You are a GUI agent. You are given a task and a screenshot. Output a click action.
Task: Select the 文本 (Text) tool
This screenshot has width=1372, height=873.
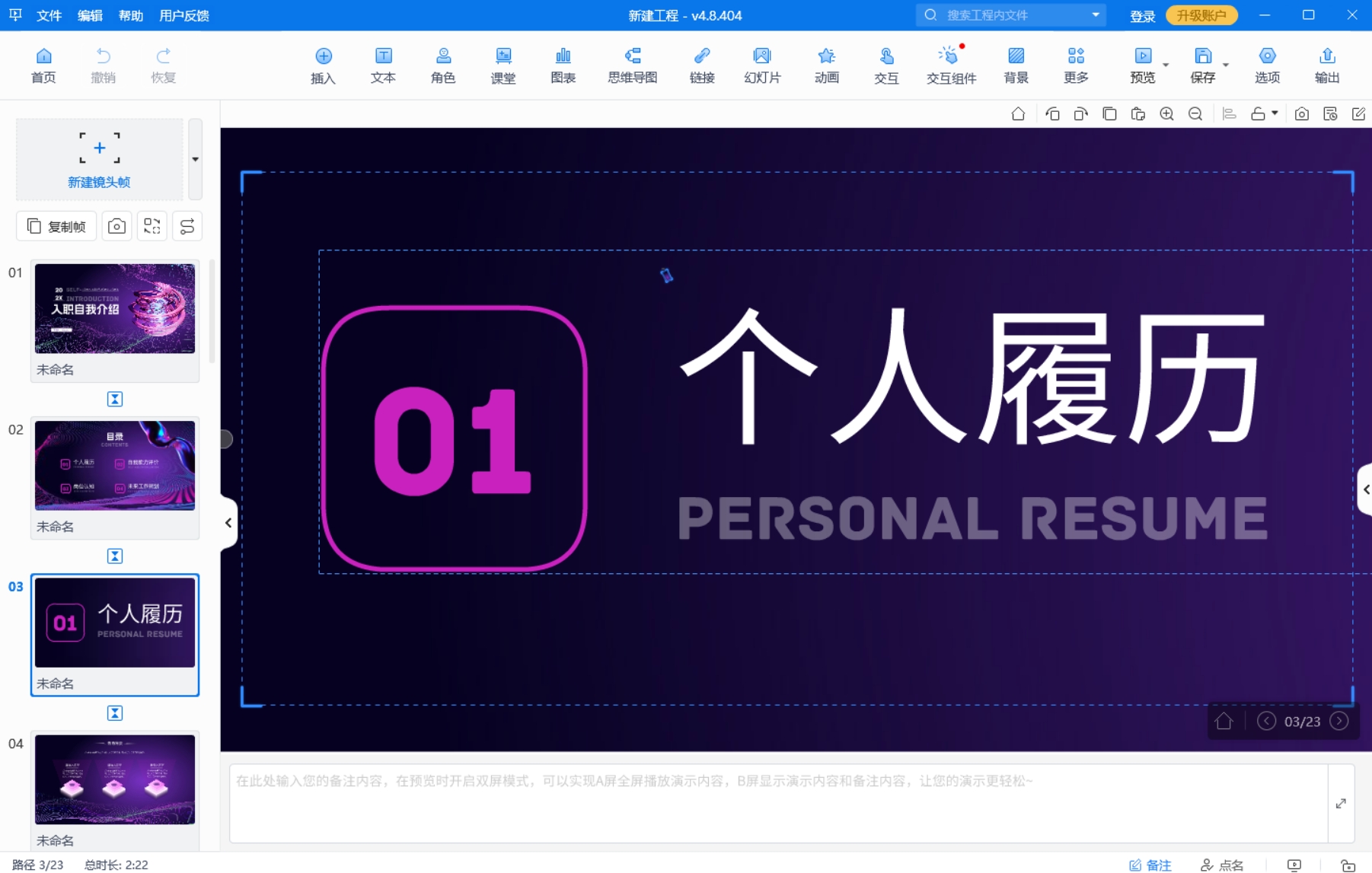coord(383,65)
